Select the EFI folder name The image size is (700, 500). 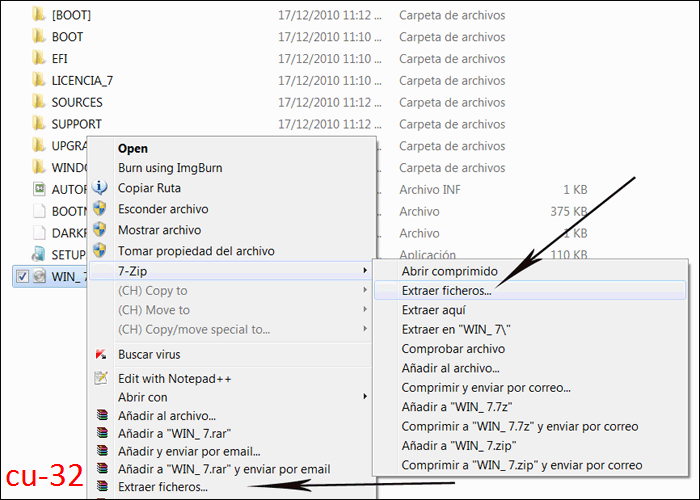[x=59, y=58]
